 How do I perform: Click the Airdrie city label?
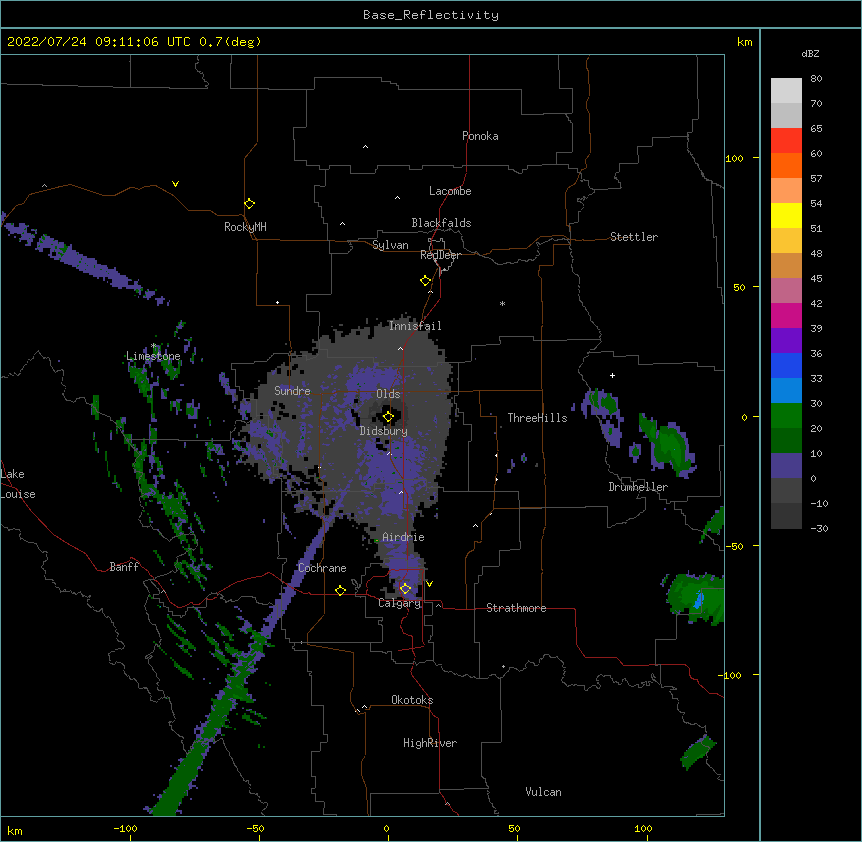click(x=404, y=537)
